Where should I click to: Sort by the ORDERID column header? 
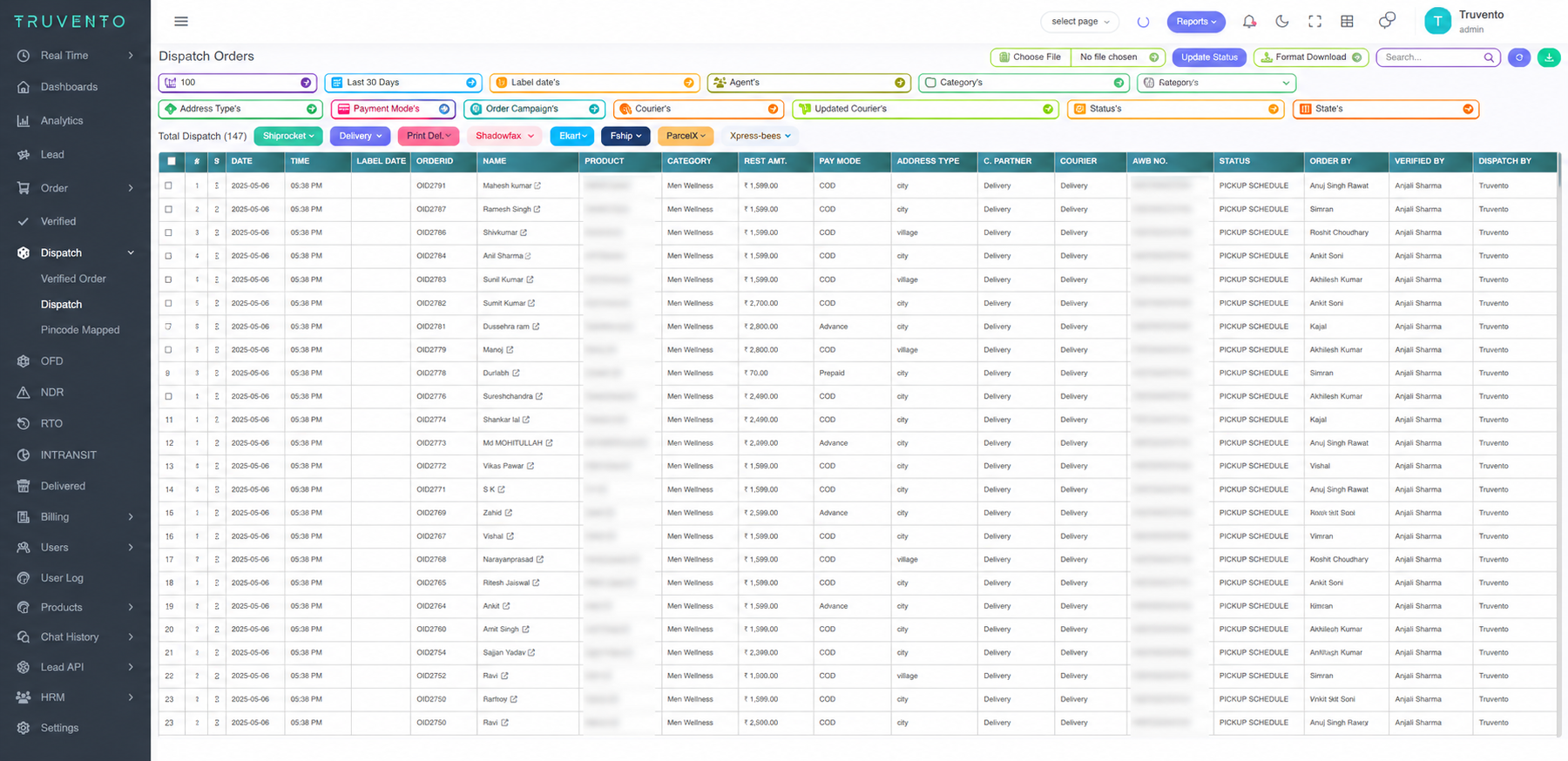435,162
